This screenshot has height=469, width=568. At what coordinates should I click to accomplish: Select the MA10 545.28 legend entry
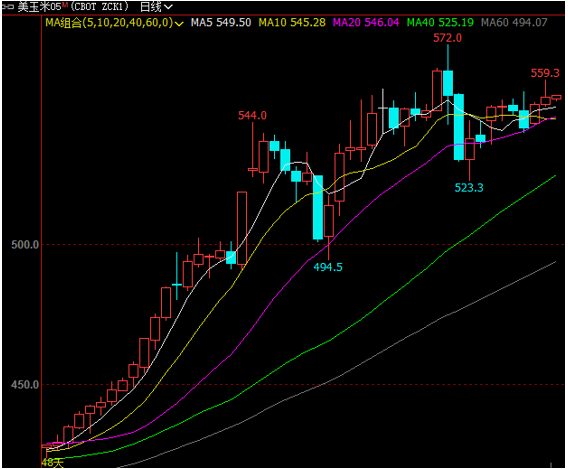[x=292, y=22]
